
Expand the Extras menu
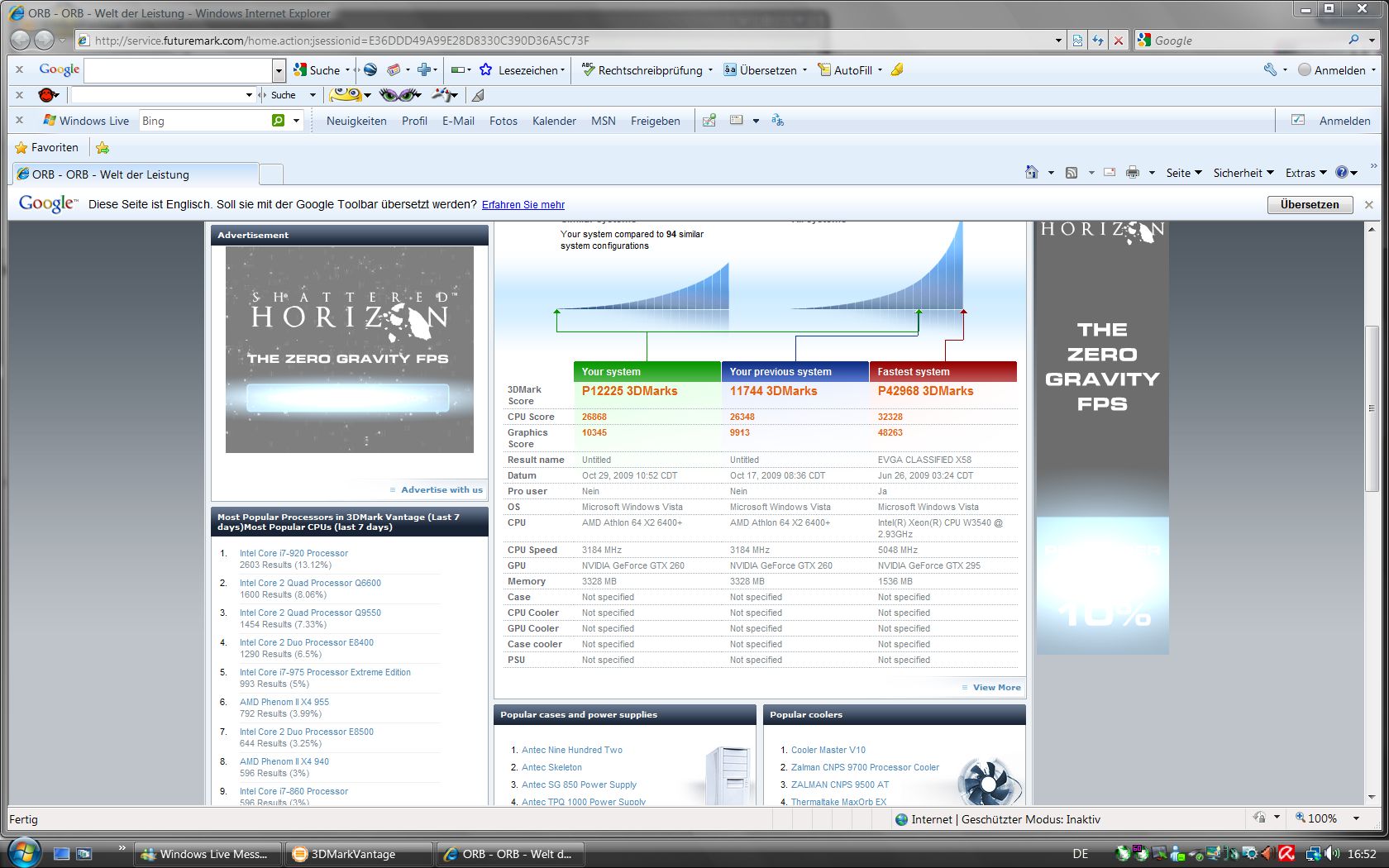[1306, 173]
